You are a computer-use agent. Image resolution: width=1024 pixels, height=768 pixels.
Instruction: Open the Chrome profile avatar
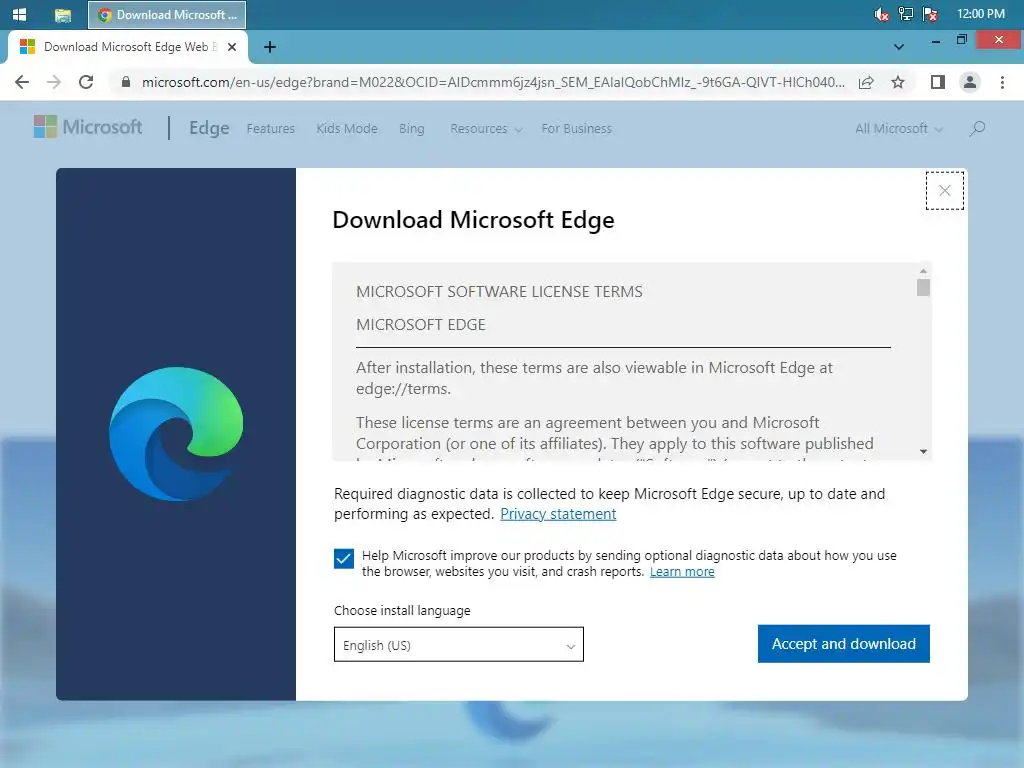970,82
